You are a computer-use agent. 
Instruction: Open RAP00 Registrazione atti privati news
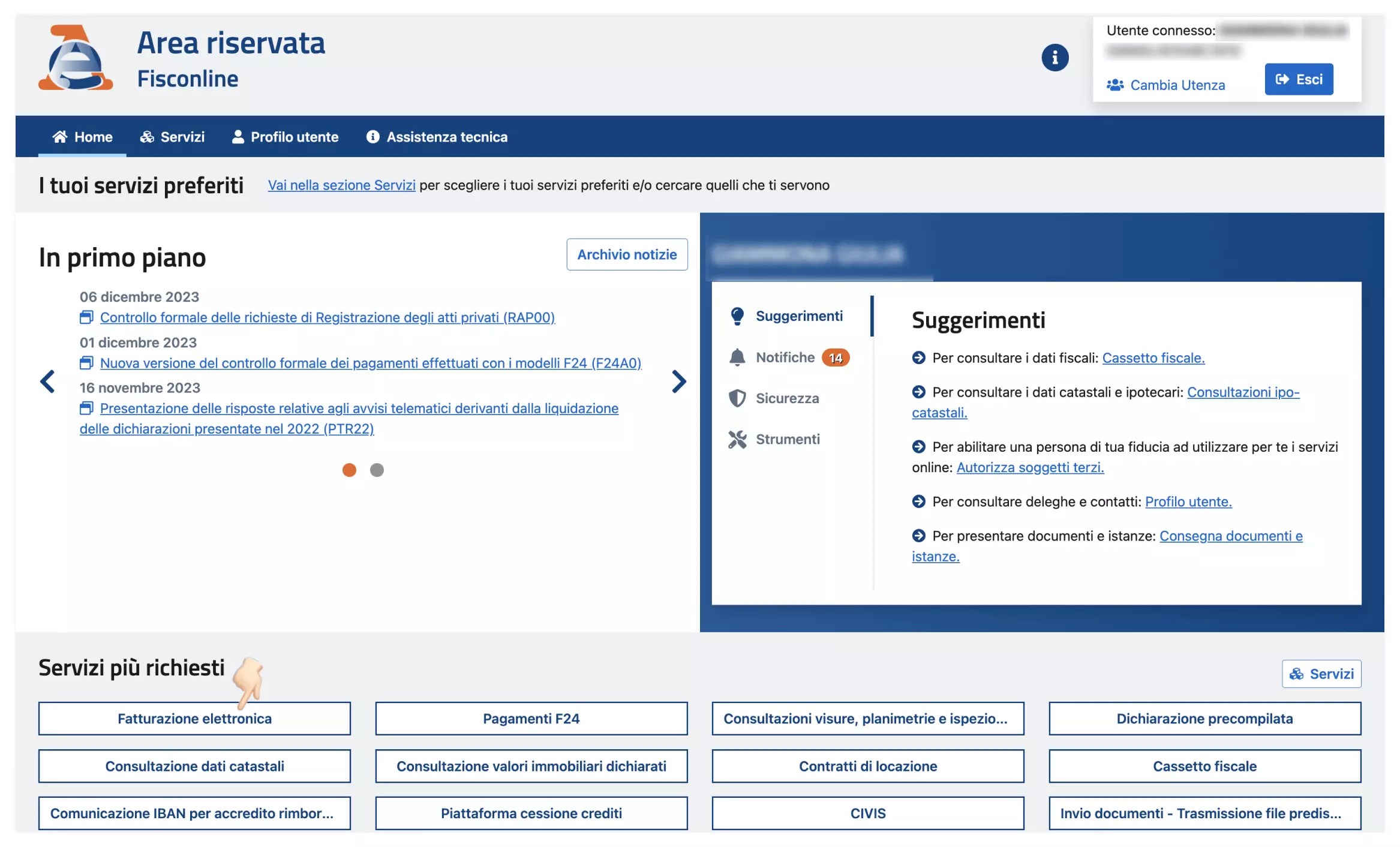coord(327,317)
